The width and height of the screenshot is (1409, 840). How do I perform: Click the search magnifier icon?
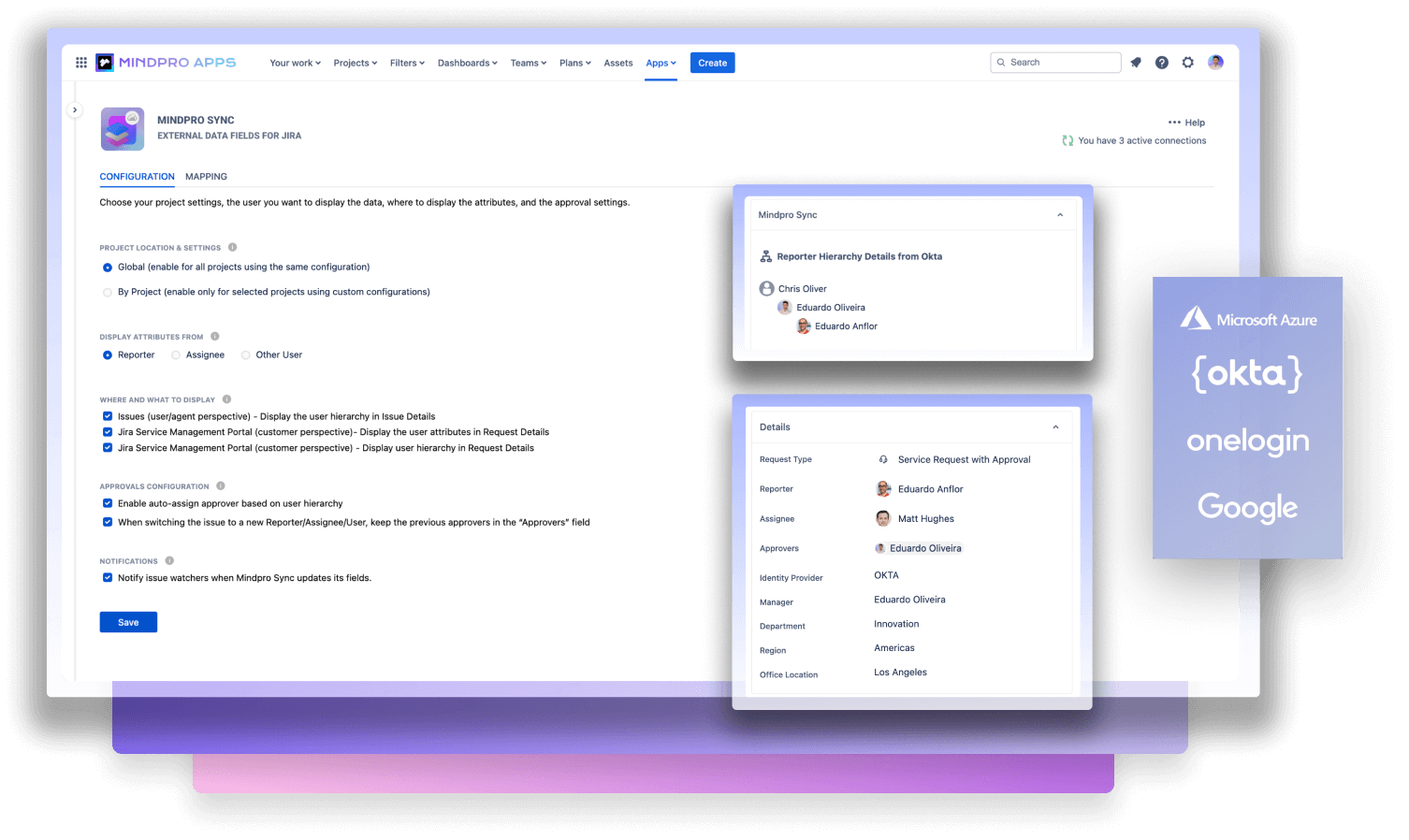pos(1001,63)
